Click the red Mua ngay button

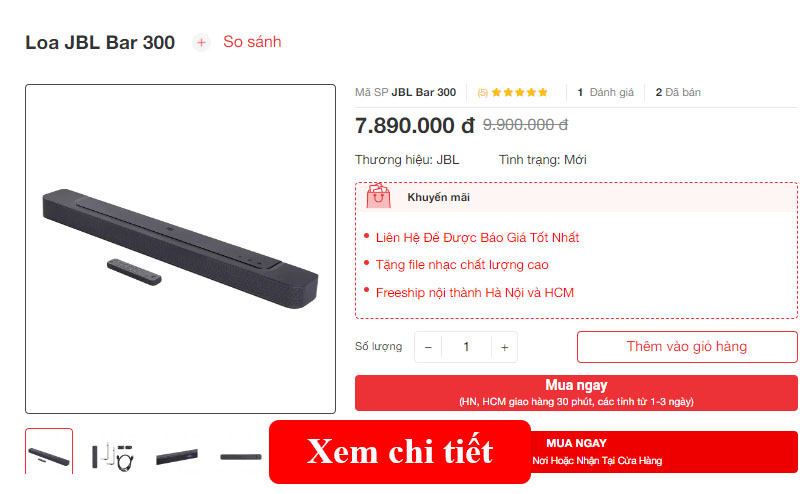pos(576,393)
